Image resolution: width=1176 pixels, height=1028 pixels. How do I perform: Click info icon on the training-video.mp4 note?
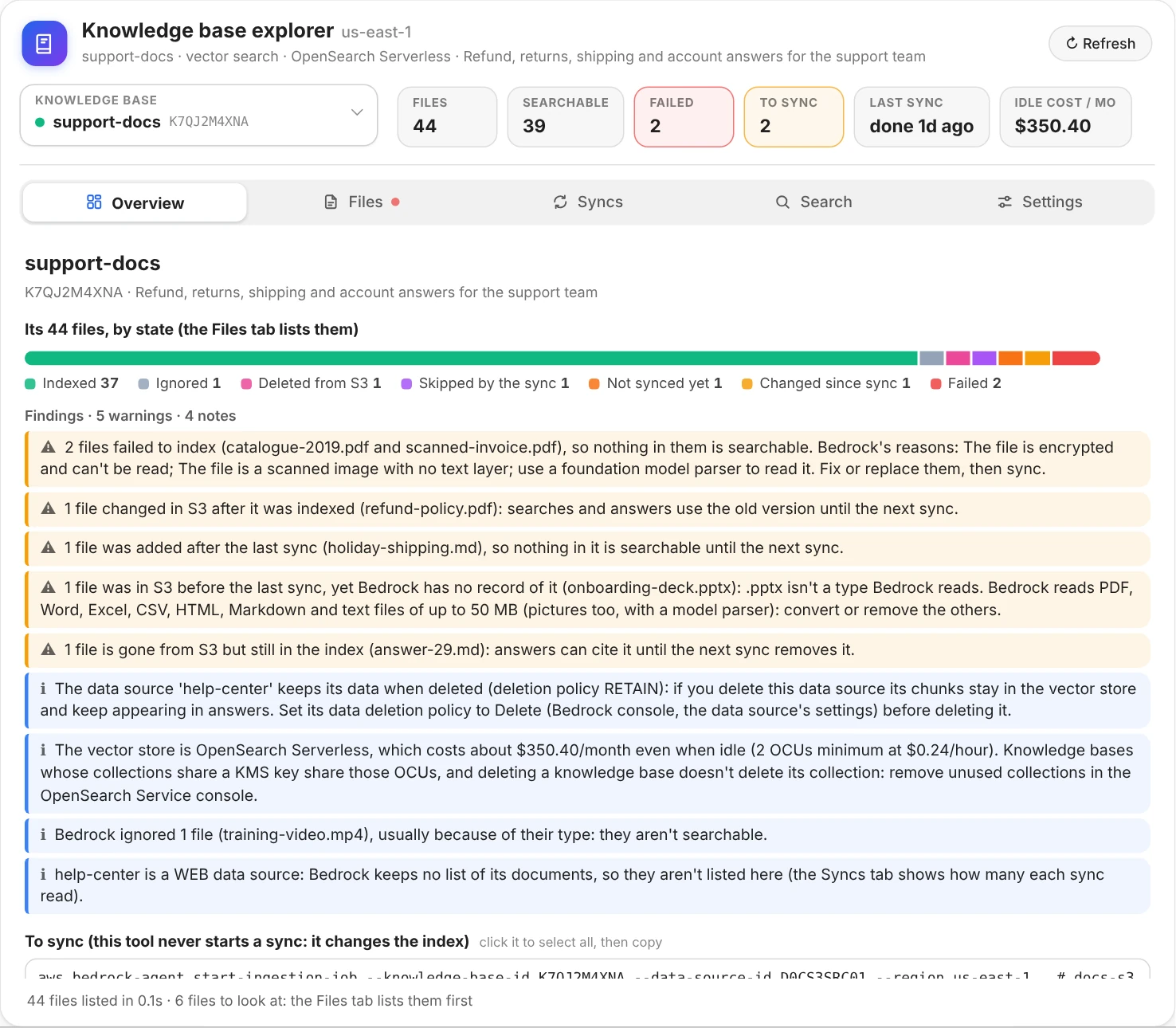click(43, 834)
